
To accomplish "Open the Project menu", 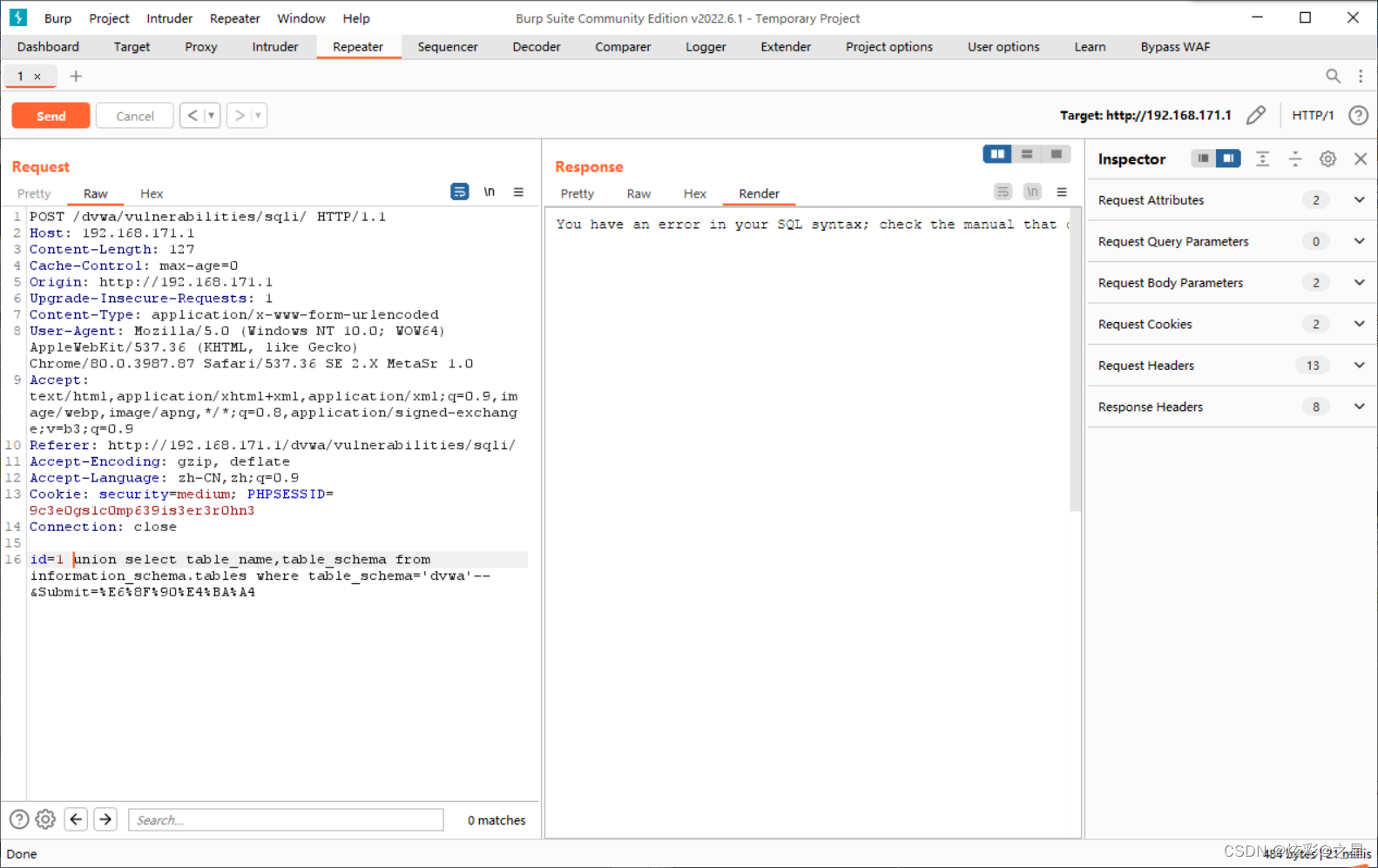I will pos(109,18).
